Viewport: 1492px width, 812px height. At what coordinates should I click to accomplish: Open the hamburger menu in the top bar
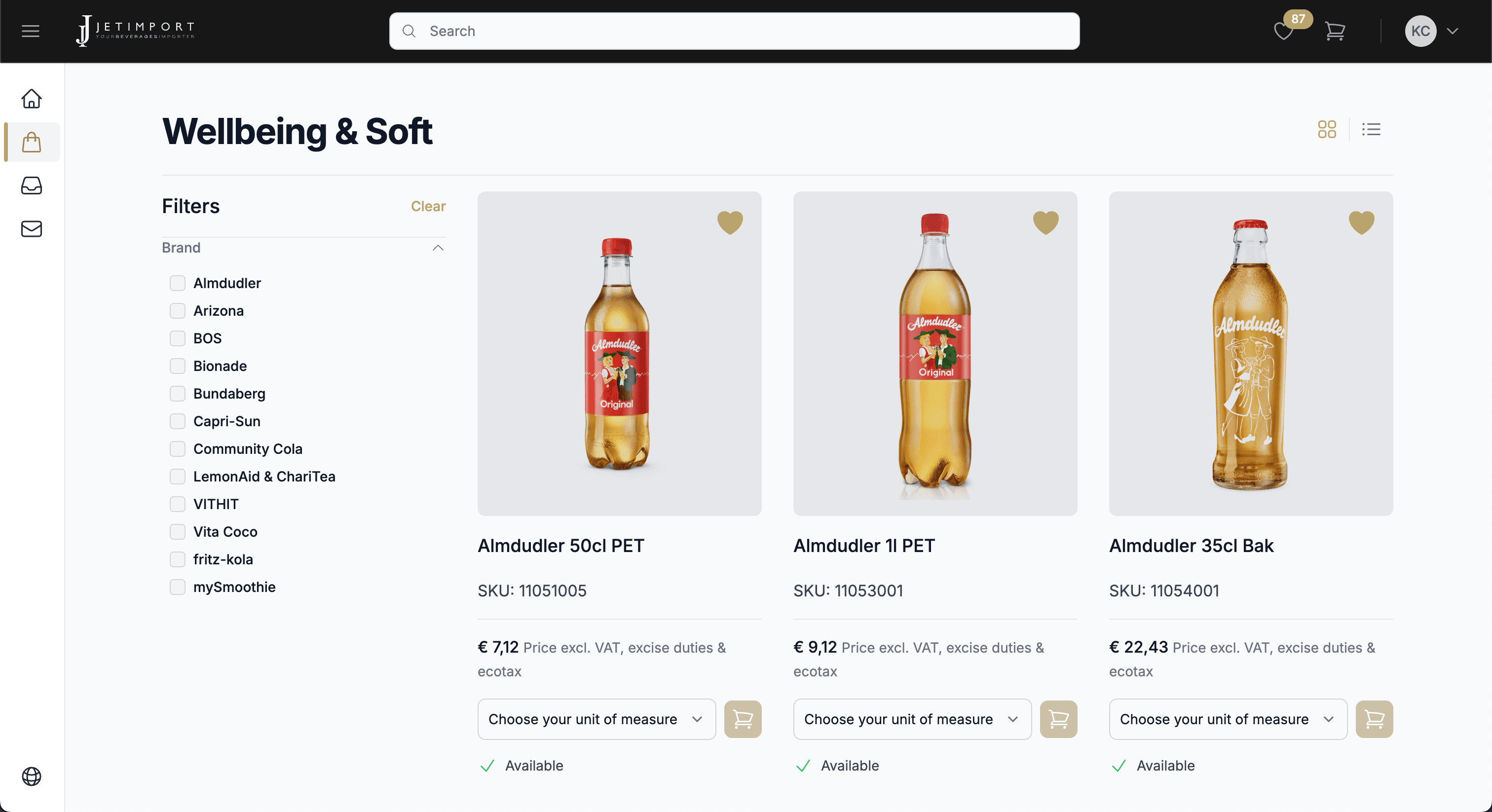point(30,31)
